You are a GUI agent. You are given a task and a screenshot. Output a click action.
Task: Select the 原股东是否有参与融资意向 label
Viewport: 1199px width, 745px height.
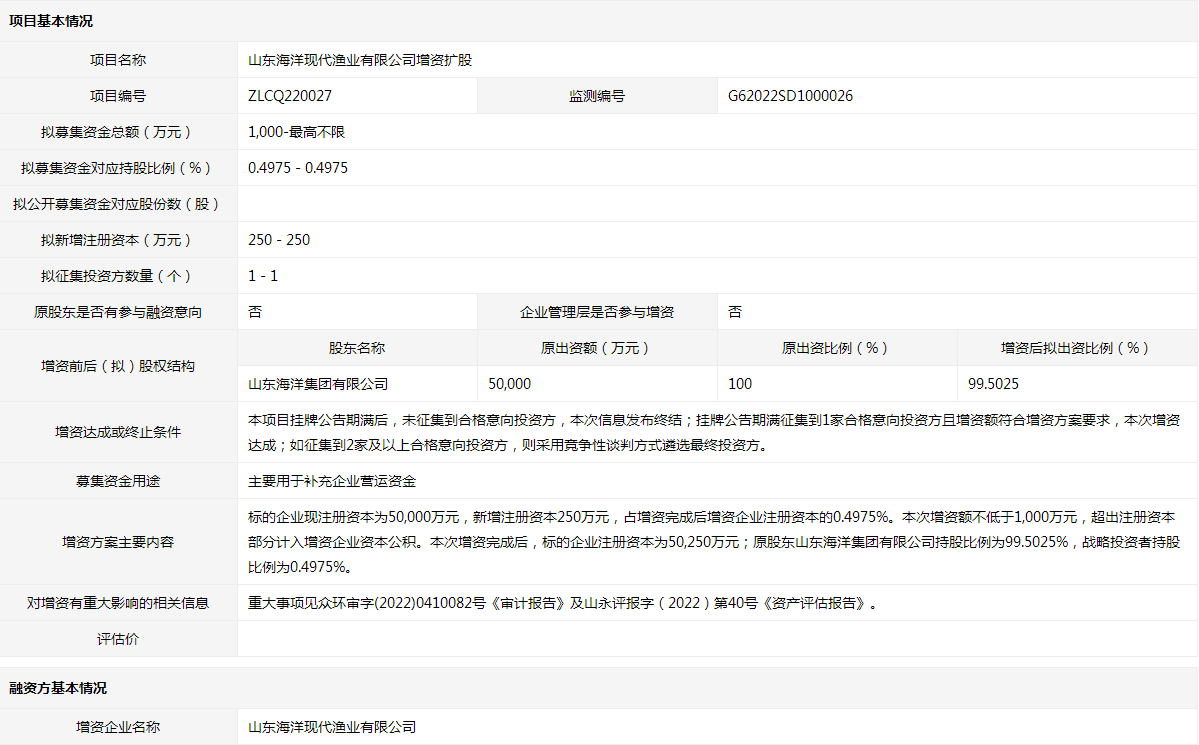pyautogui.click(x=119, y=312)
